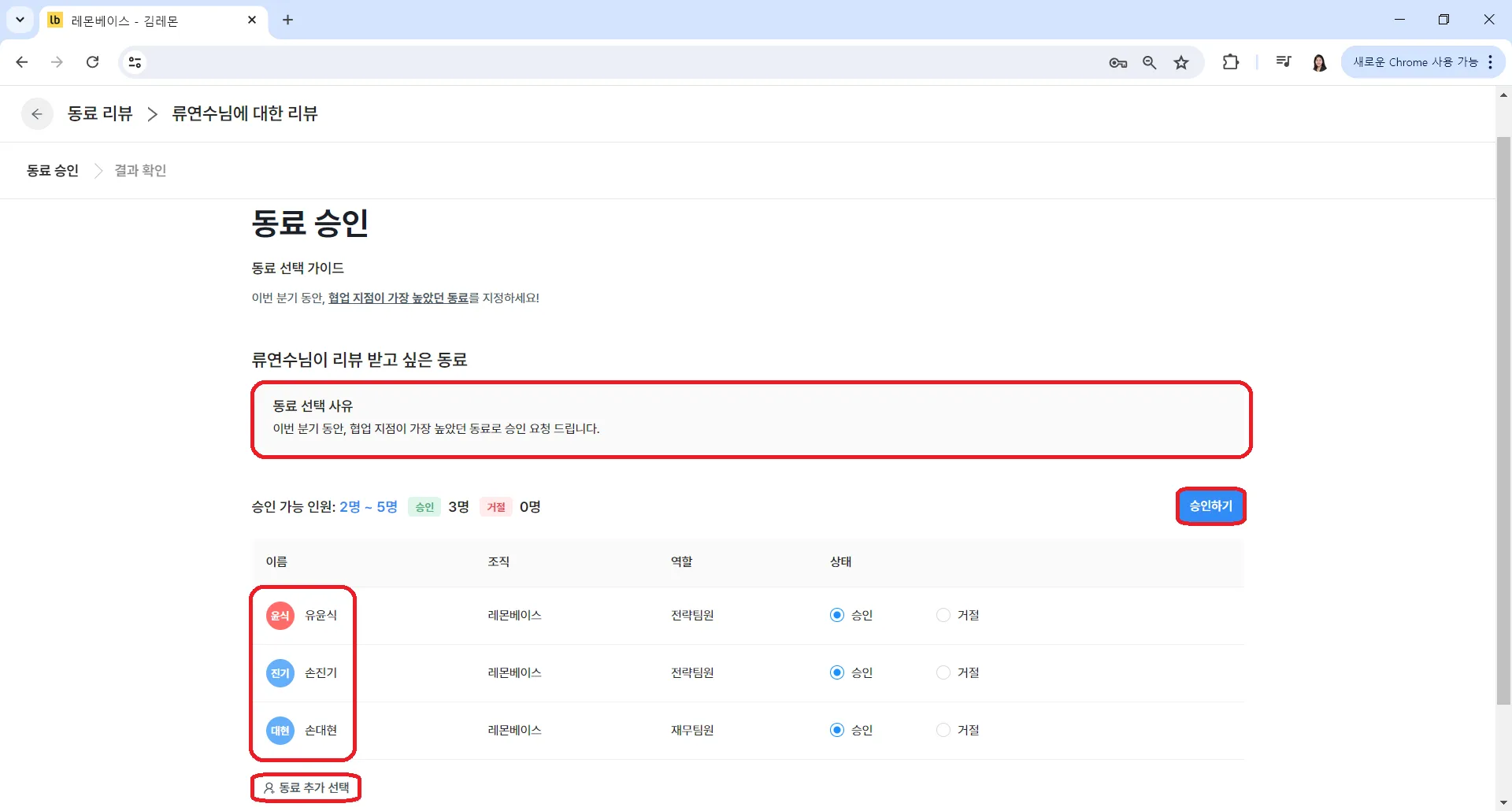Screen dimensions: 1512x811
Task: Click the Chrome profile avatar
Action: click(x=1320, y=62)
